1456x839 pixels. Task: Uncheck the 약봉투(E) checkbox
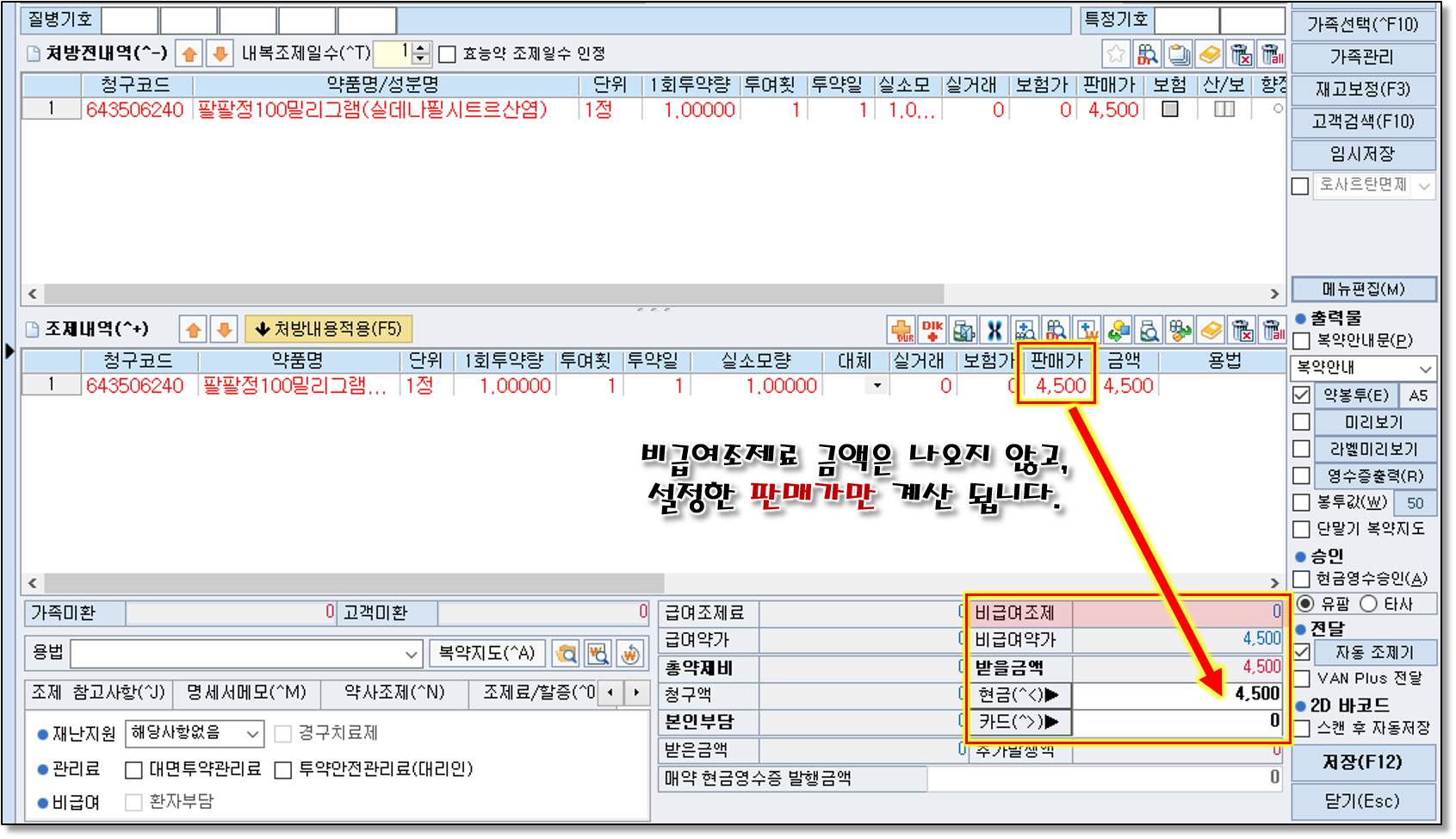[1302, 395]
